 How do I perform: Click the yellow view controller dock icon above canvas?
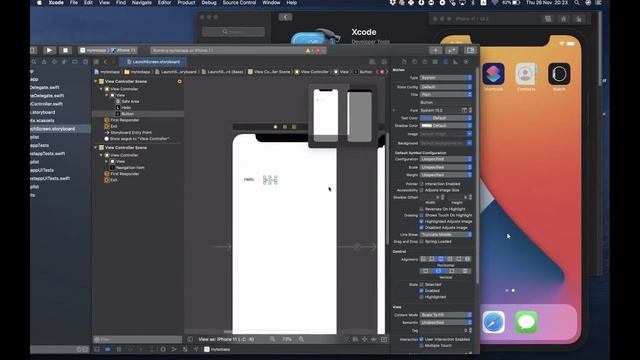[x=276, y=127]
